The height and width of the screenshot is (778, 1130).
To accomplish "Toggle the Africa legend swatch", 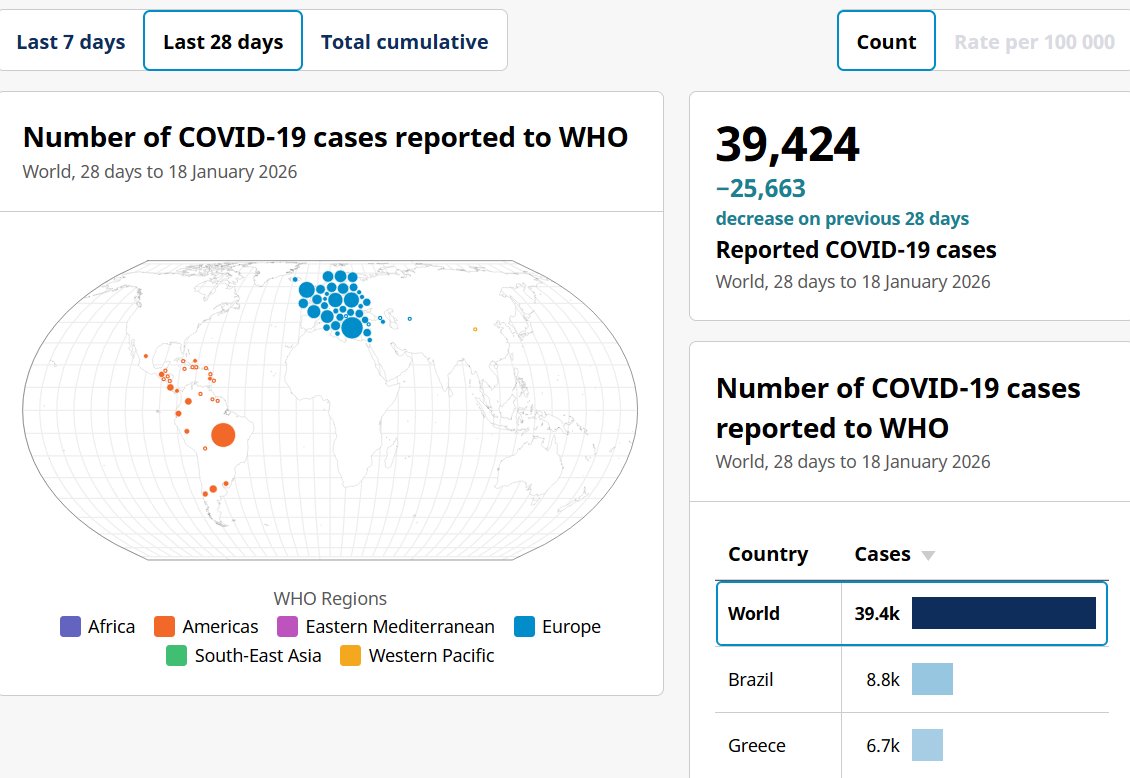I will tap(71, 627).
